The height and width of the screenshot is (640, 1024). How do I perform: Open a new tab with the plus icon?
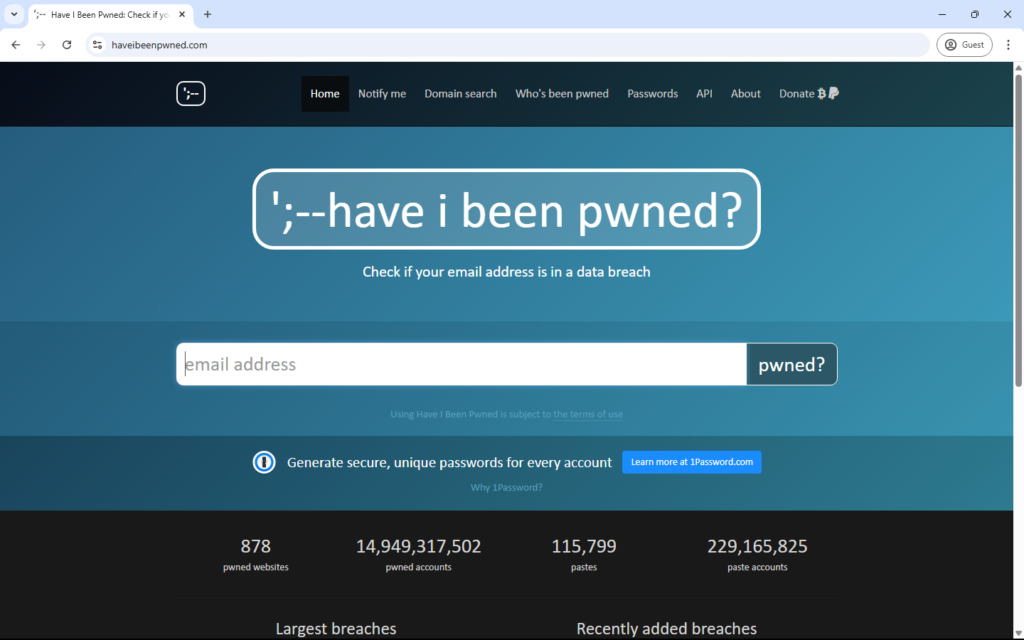(208, 14)
